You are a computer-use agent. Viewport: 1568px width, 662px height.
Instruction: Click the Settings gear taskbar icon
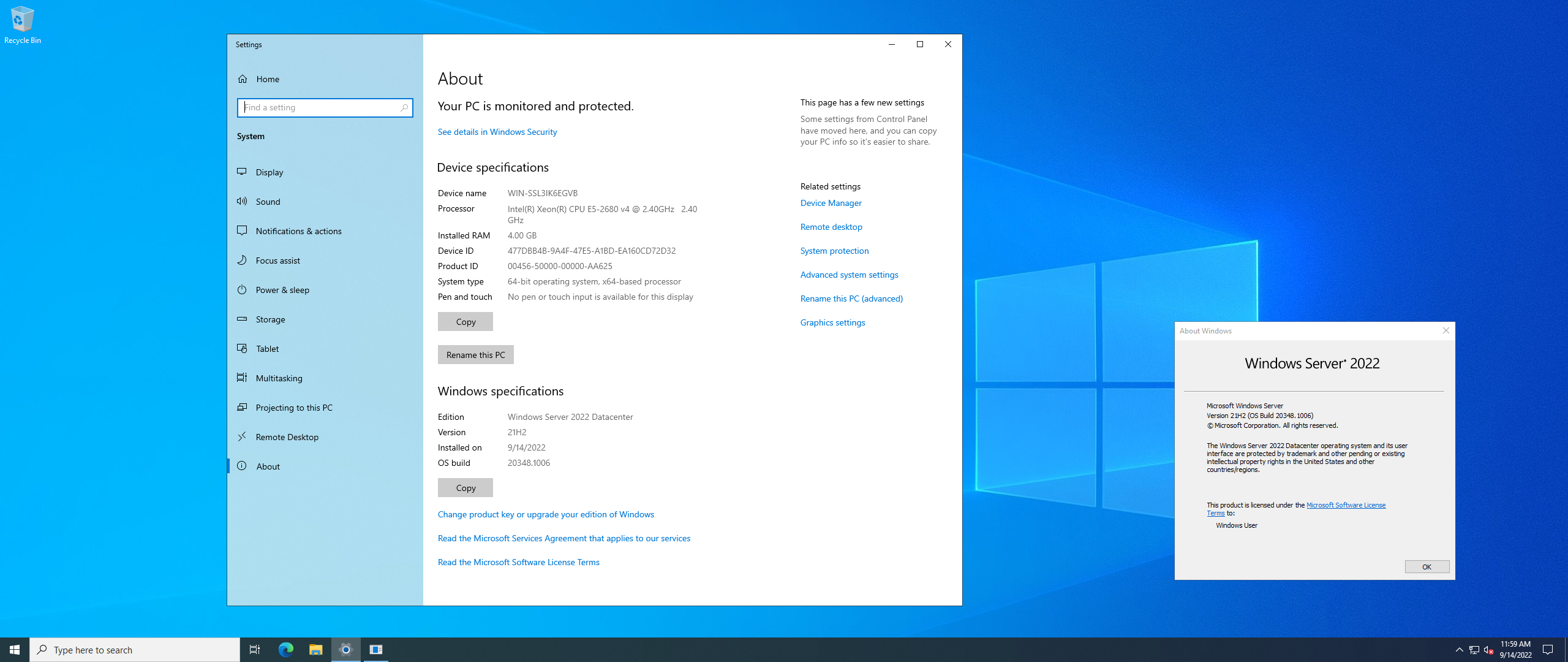(x=346, y=650)
